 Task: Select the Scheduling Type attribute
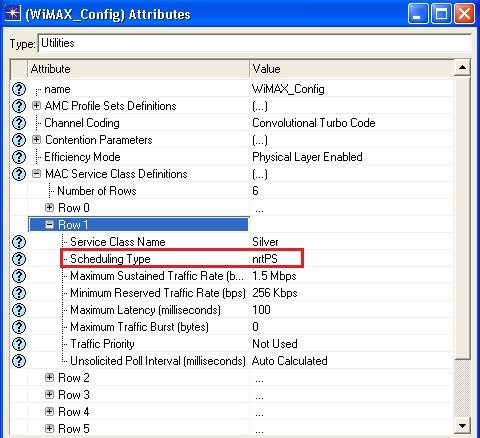110,259
